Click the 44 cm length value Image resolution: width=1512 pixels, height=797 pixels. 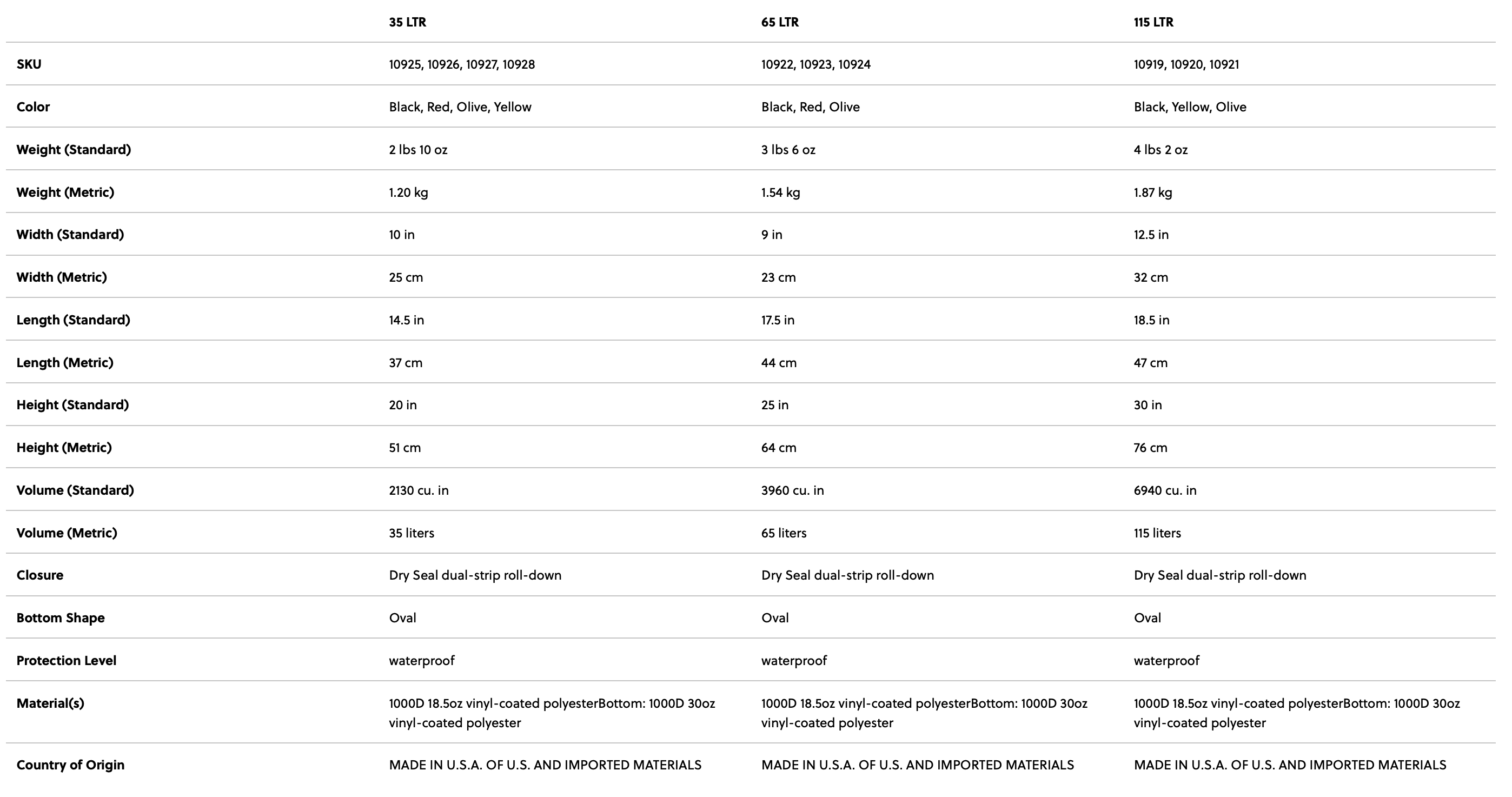[778, 363]
